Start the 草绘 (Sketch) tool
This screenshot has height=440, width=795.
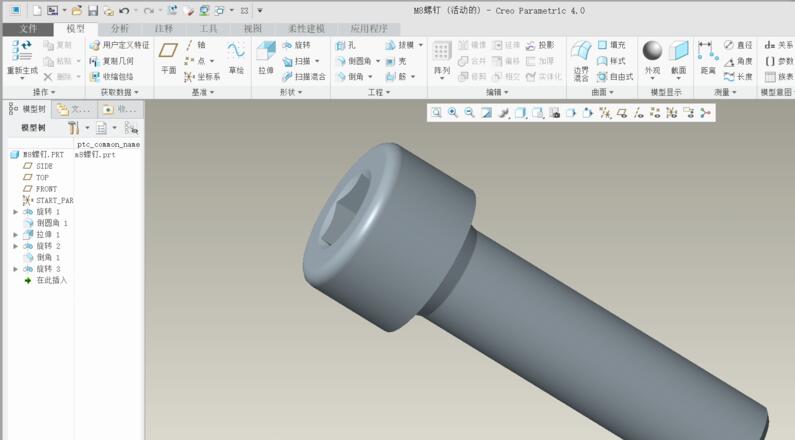click(x=236, y=58)
